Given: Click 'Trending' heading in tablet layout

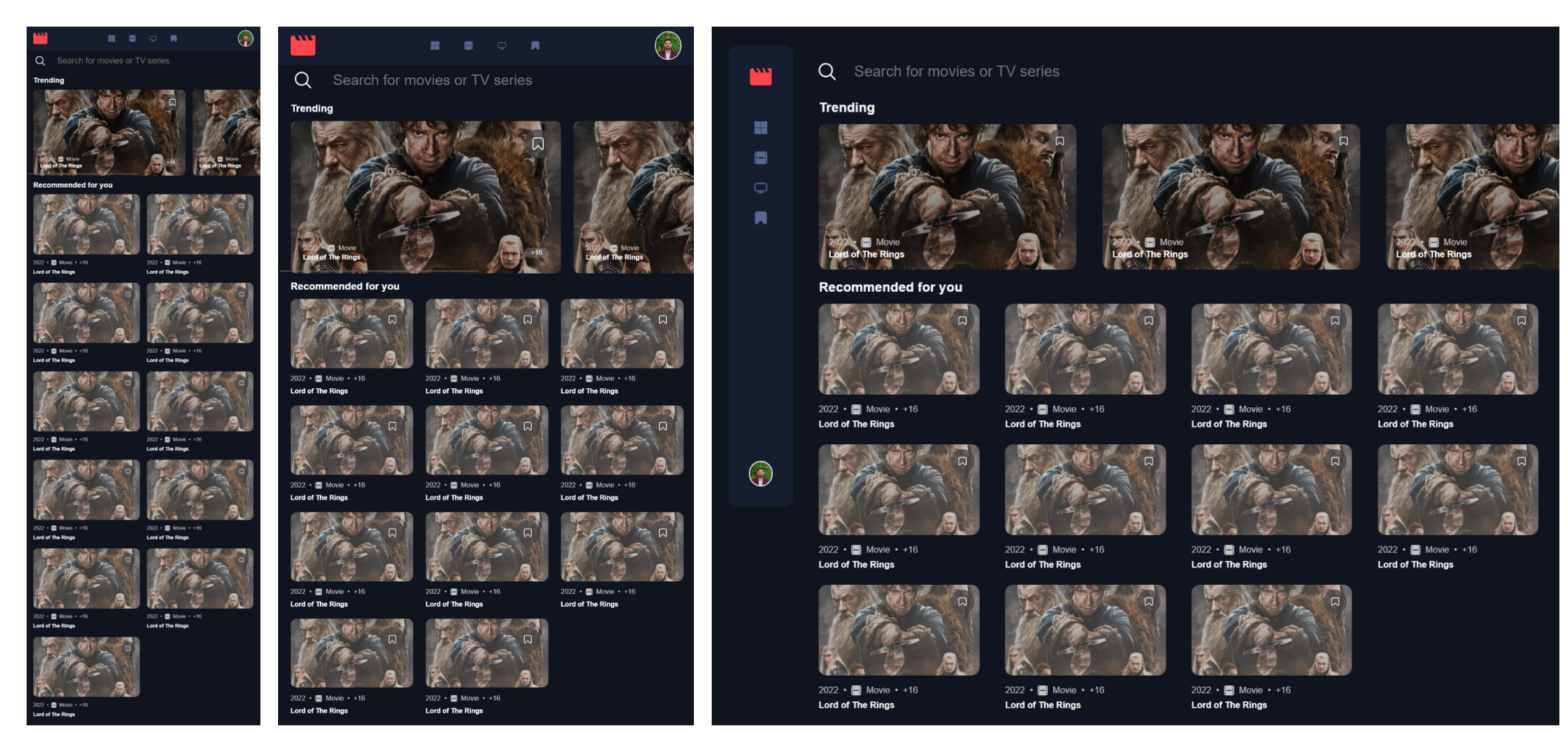Looking at the screenshot, I should point(312,108).
